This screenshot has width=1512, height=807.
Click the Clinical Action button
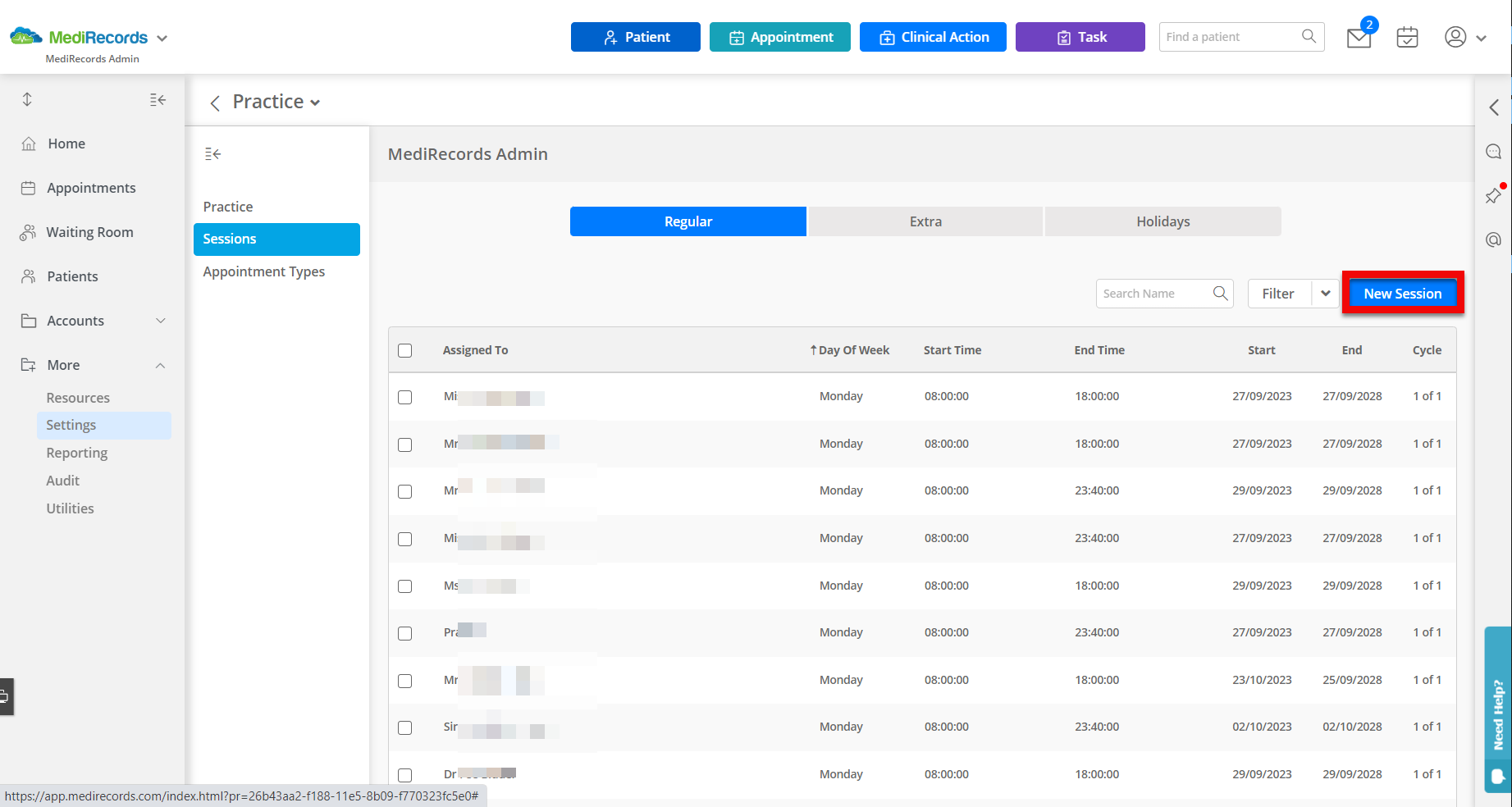point(933,37)
